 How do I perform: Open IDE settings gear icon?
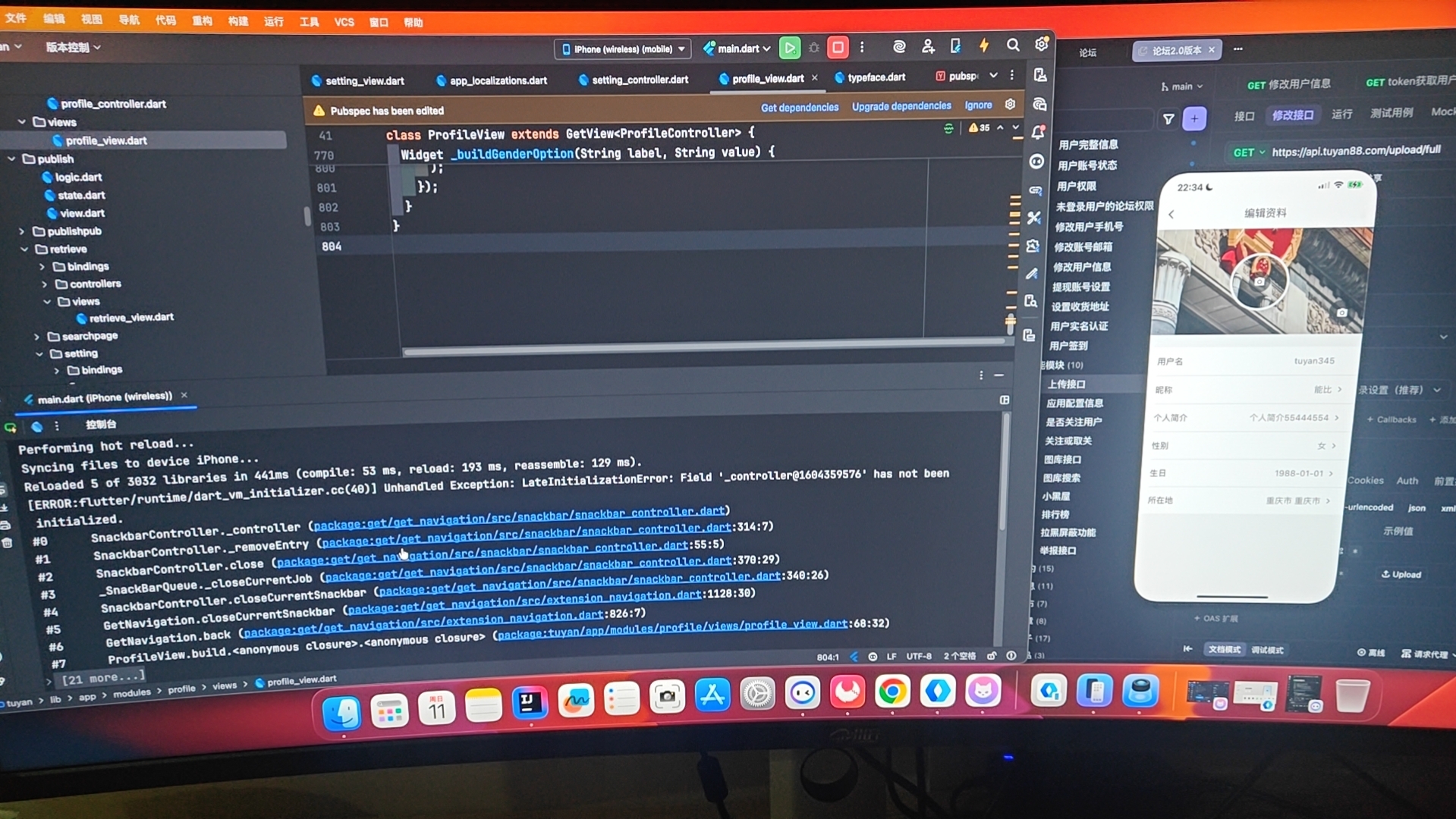click(1042, 45)
